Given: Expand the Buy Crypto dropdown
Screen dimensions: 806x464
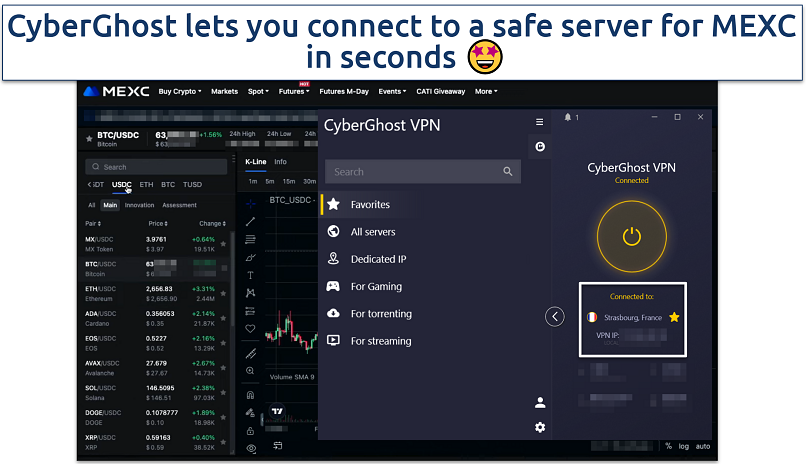Looking at the screenshot, I should [179, 91].
